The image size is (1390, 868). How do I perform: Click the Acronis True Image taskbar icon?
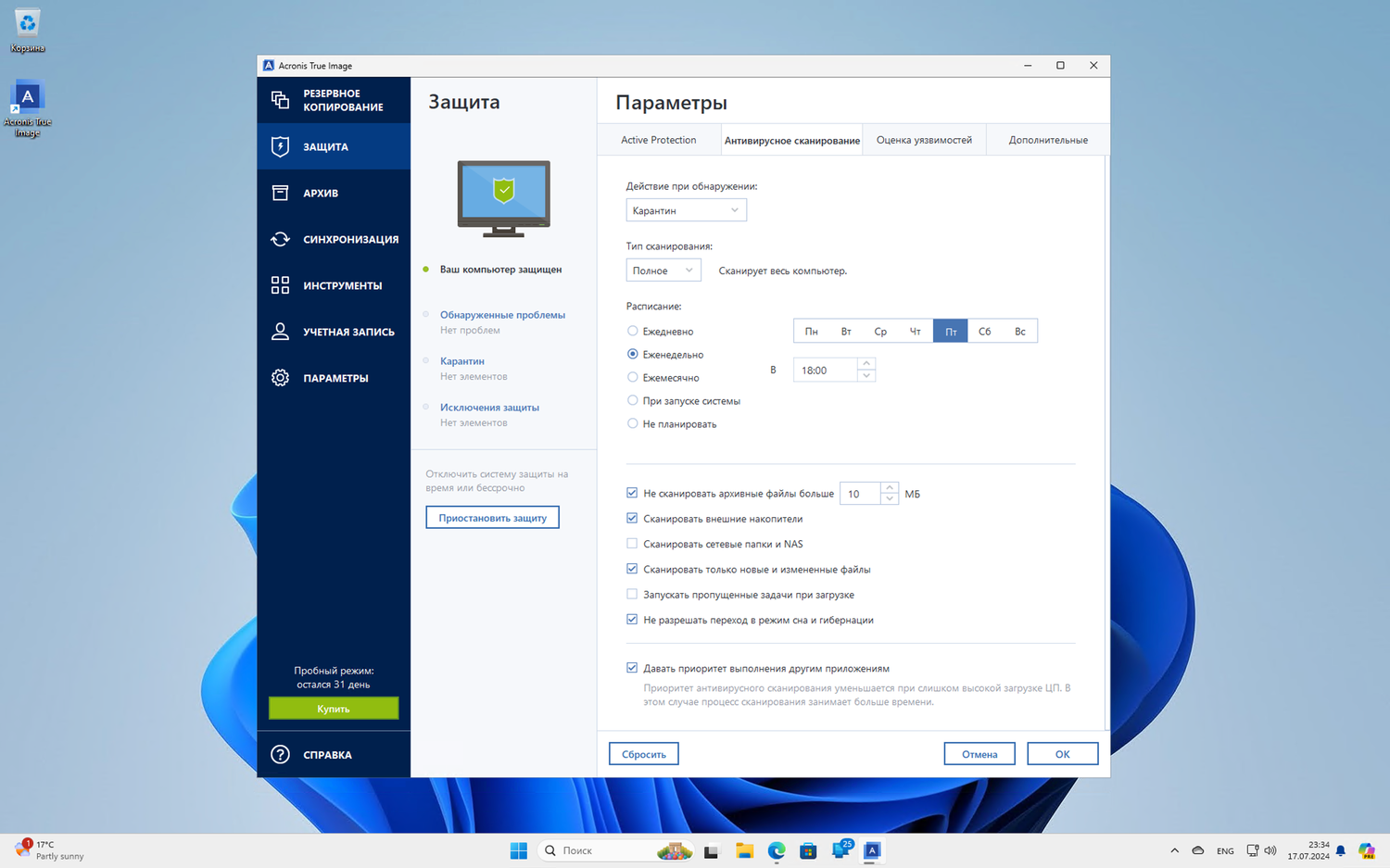[x=872, y=850]
